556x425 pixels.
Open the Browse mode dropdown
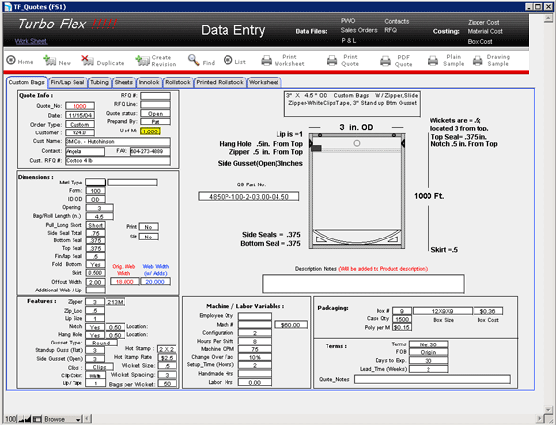[62, 419]
